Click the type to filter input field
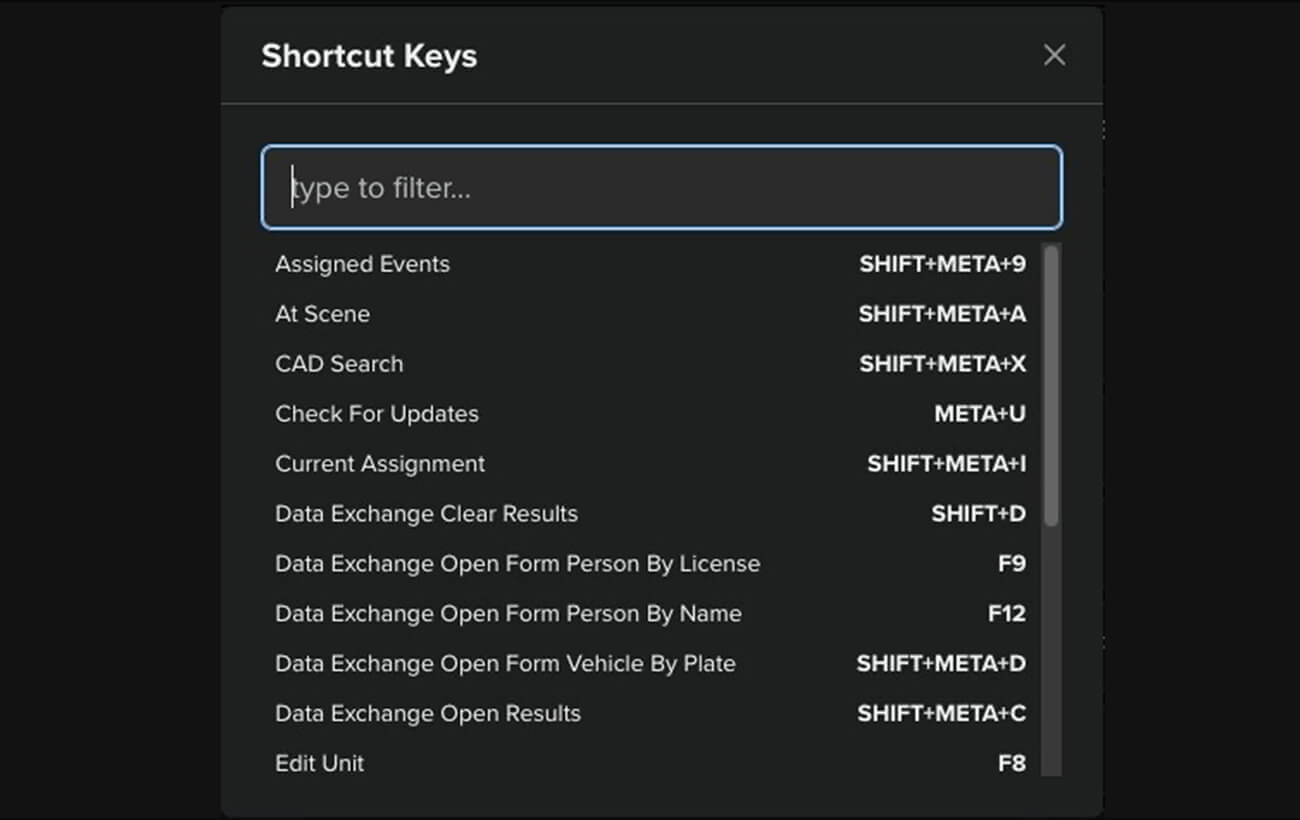 pos(661,188)
